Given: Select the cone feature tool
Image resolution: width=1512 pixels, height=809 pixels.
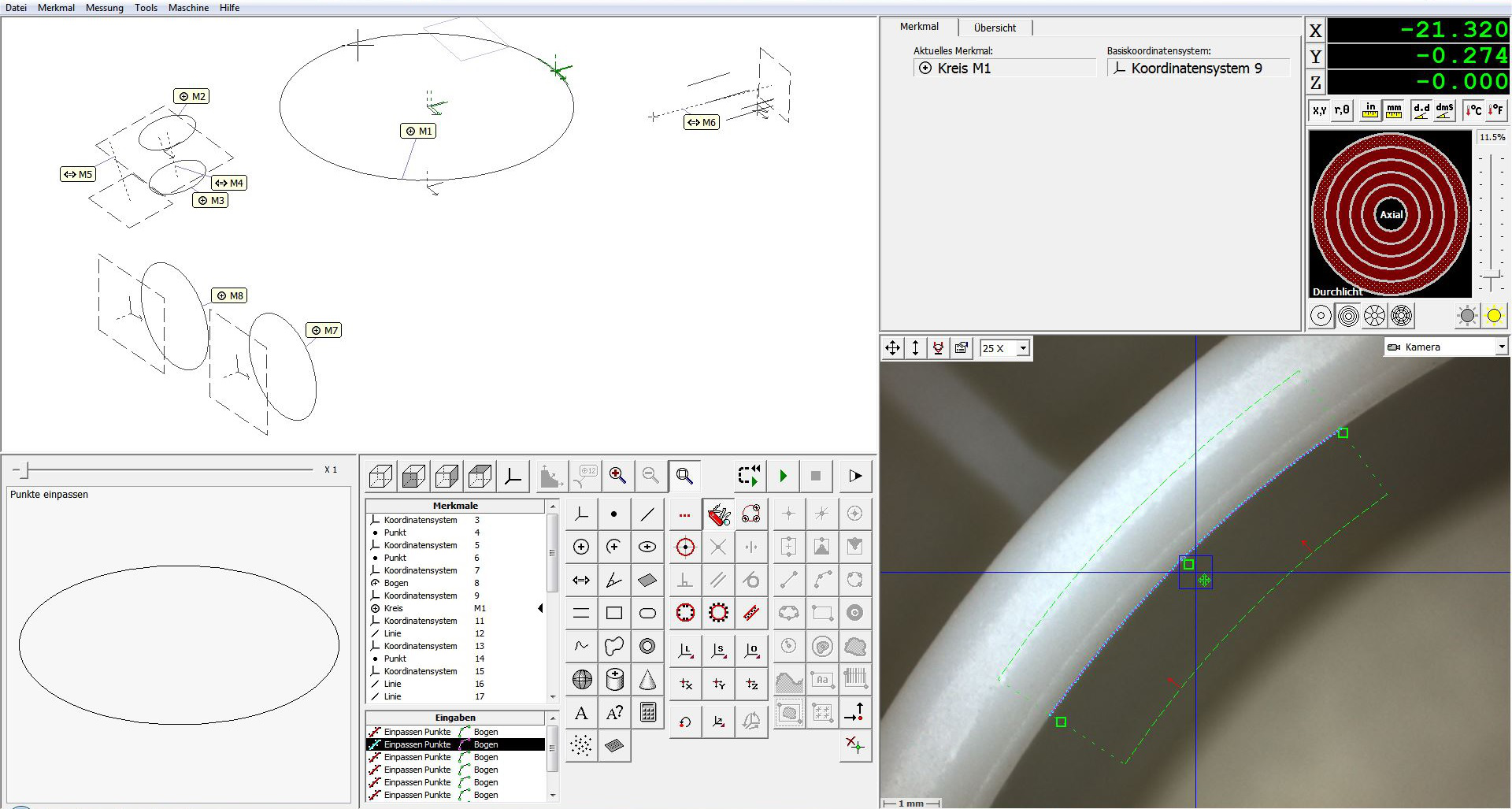Looking at the screenshot, I should click(x=647, y=679).
